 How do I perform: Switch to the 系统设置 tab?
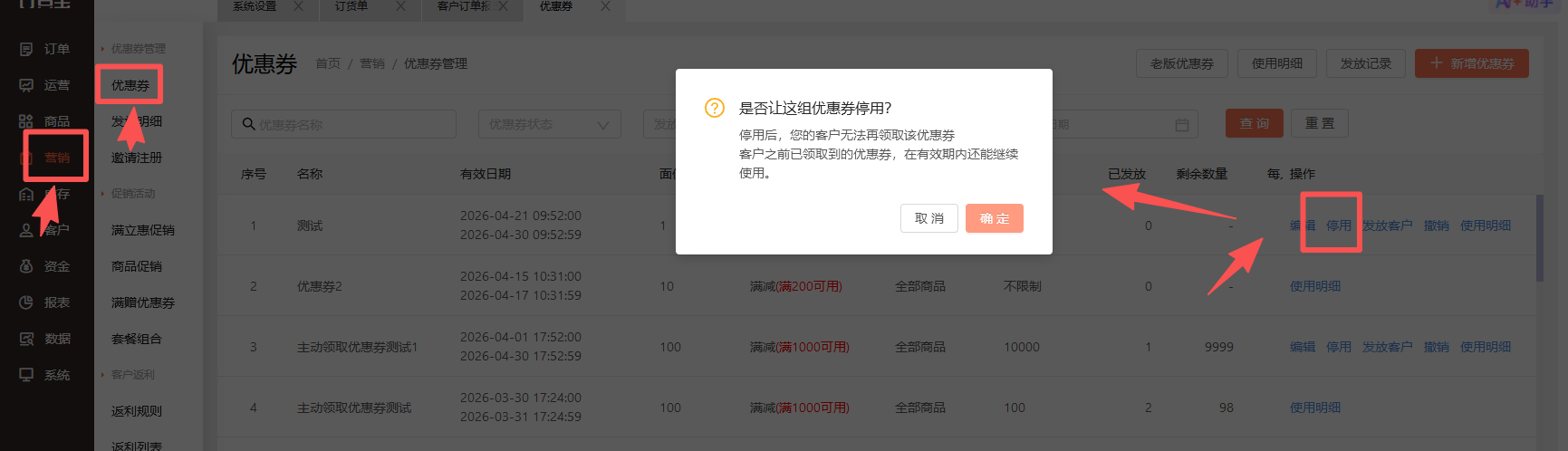(255, 6)
